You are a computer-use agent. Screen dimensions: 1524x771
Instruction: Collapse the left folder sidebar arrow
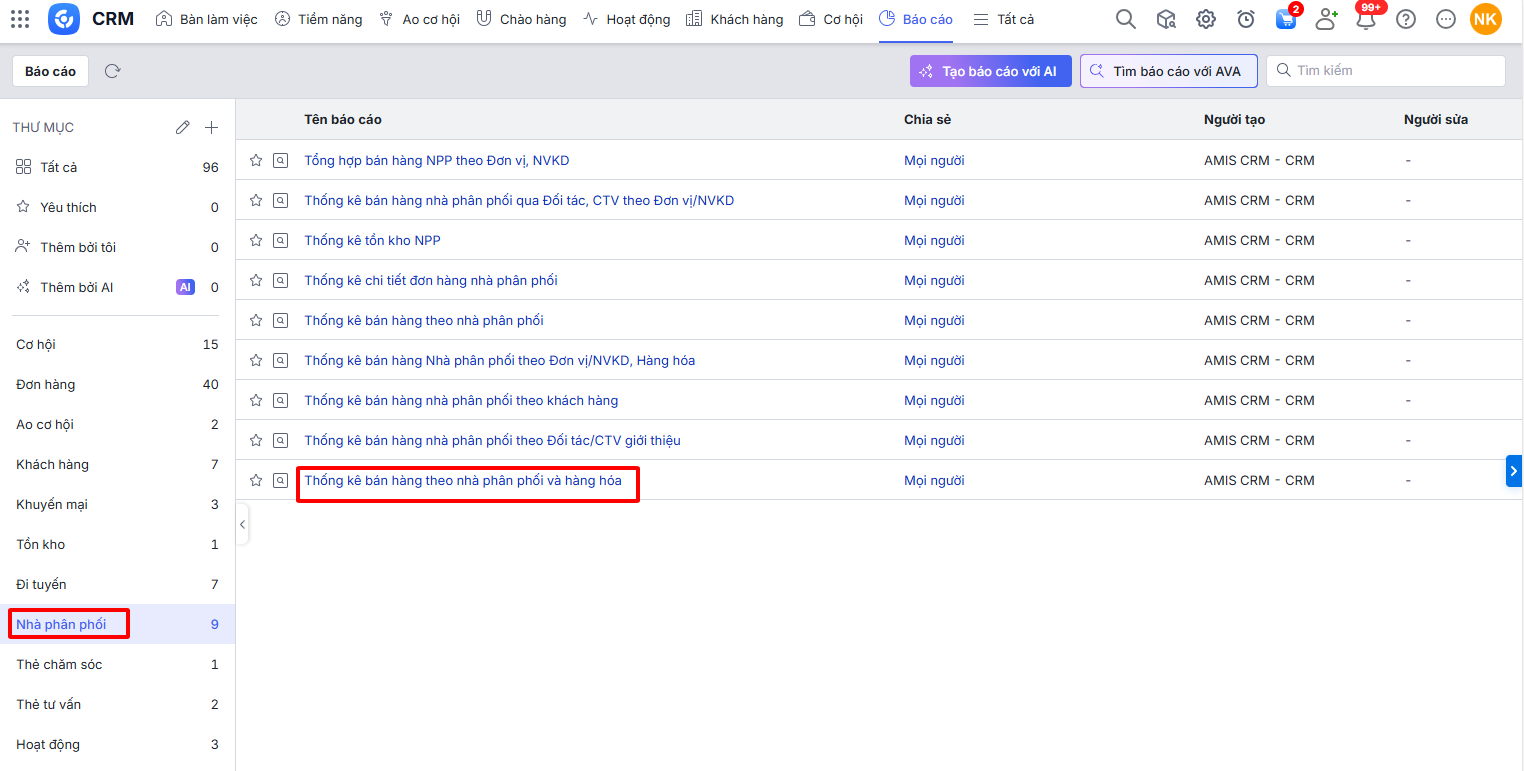pos(242,524)
